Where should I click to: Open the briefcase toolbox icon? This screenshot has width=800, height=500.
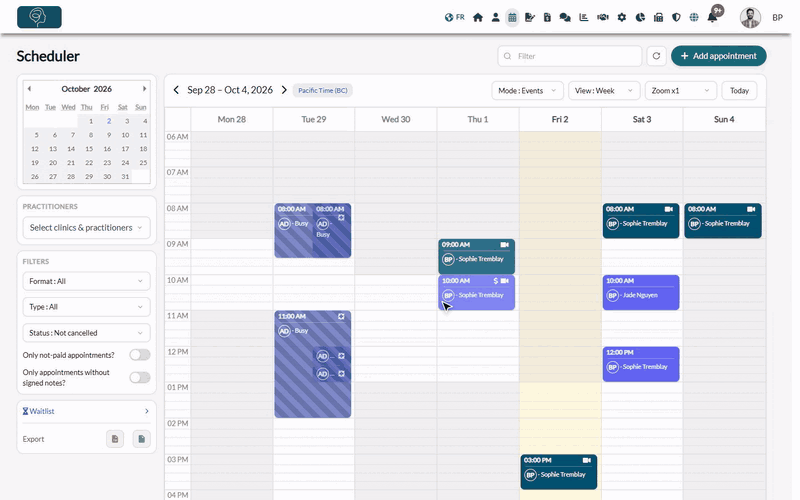point(658,17)
